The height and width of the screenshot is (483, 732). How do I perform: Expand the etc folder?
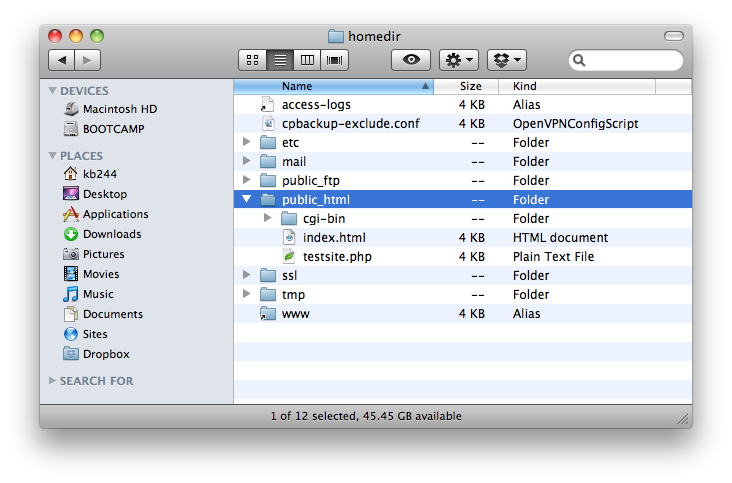click(x=246, y=142)
